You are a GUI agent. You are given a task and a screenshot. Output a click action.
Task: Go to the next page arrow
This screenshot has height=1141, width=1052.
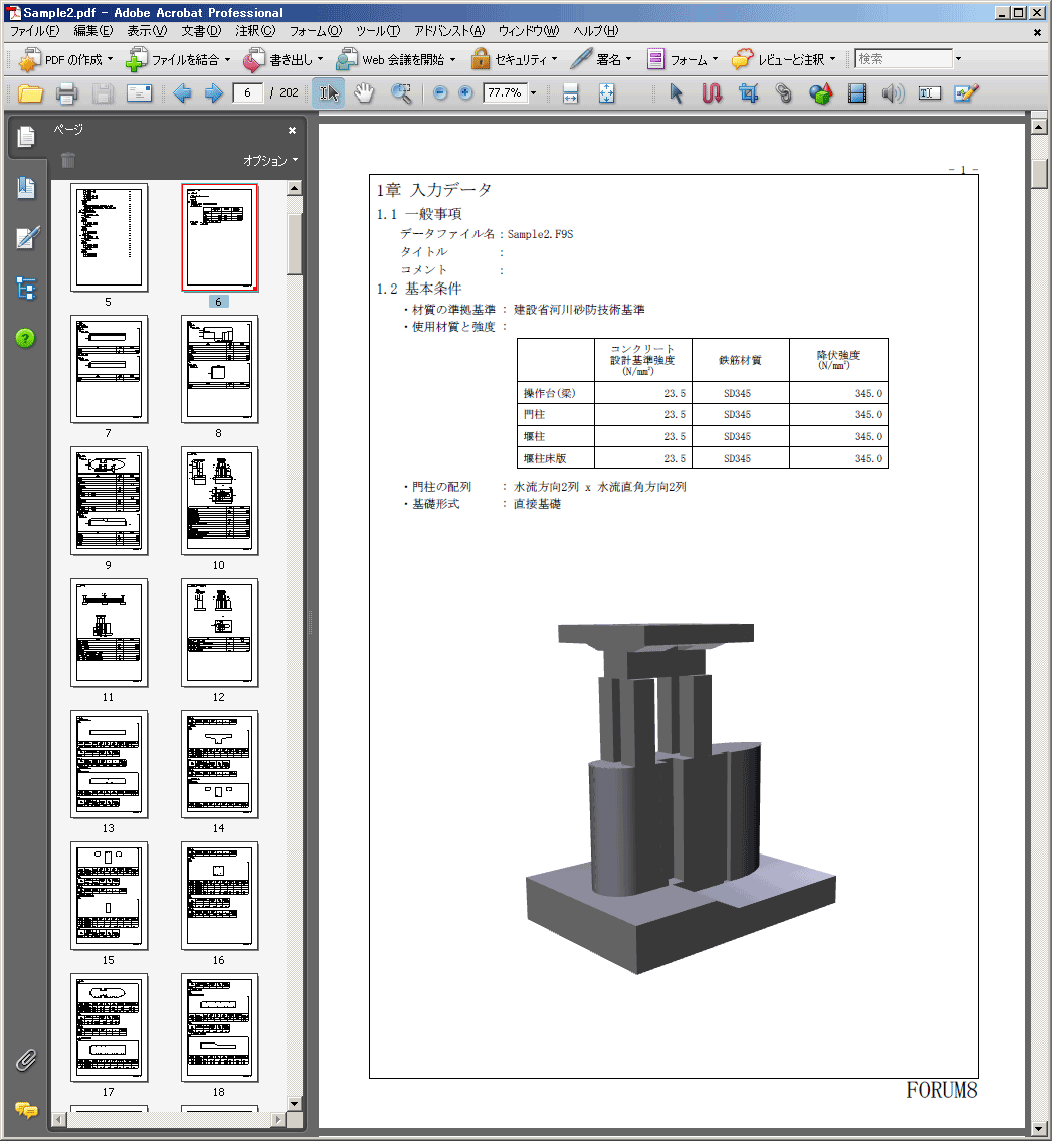coord(213,94)
